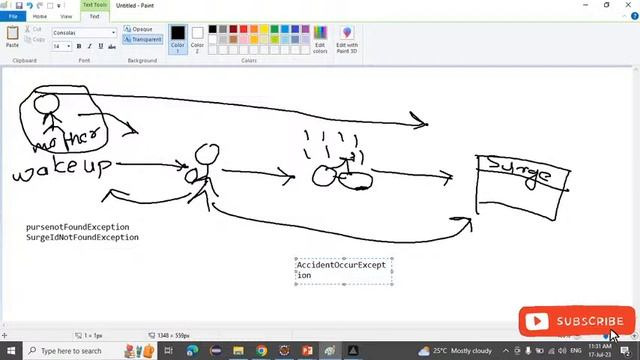Open Edit colors dialog

(x=320, y=39)
